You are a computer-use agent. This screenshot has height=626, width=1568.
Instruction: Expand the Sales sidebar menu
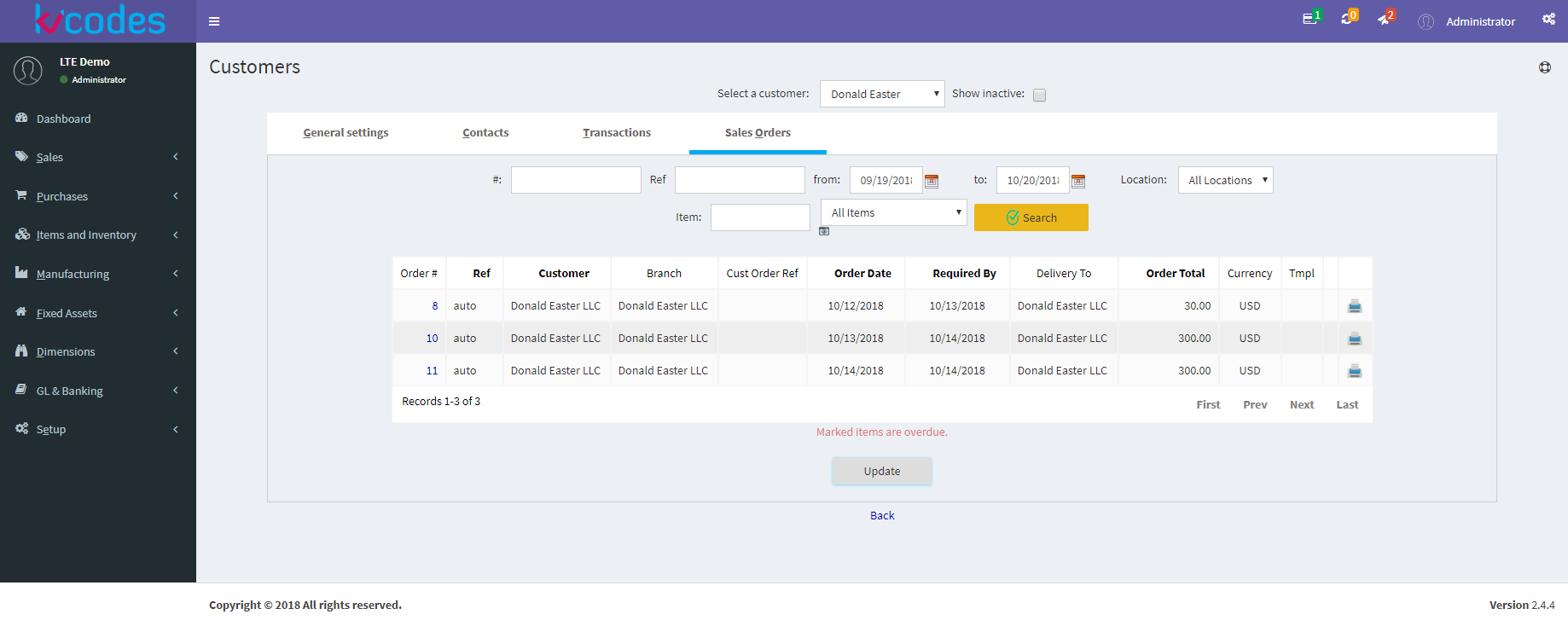(98, 157)
